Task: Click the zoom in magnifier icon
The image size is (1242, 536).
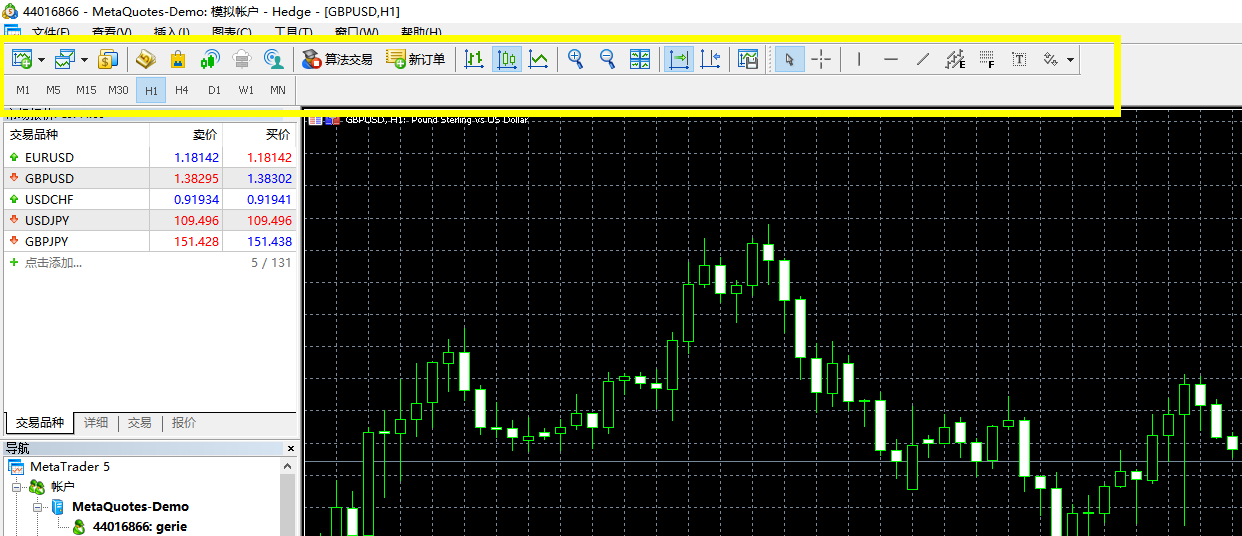Action: point(575,60)
